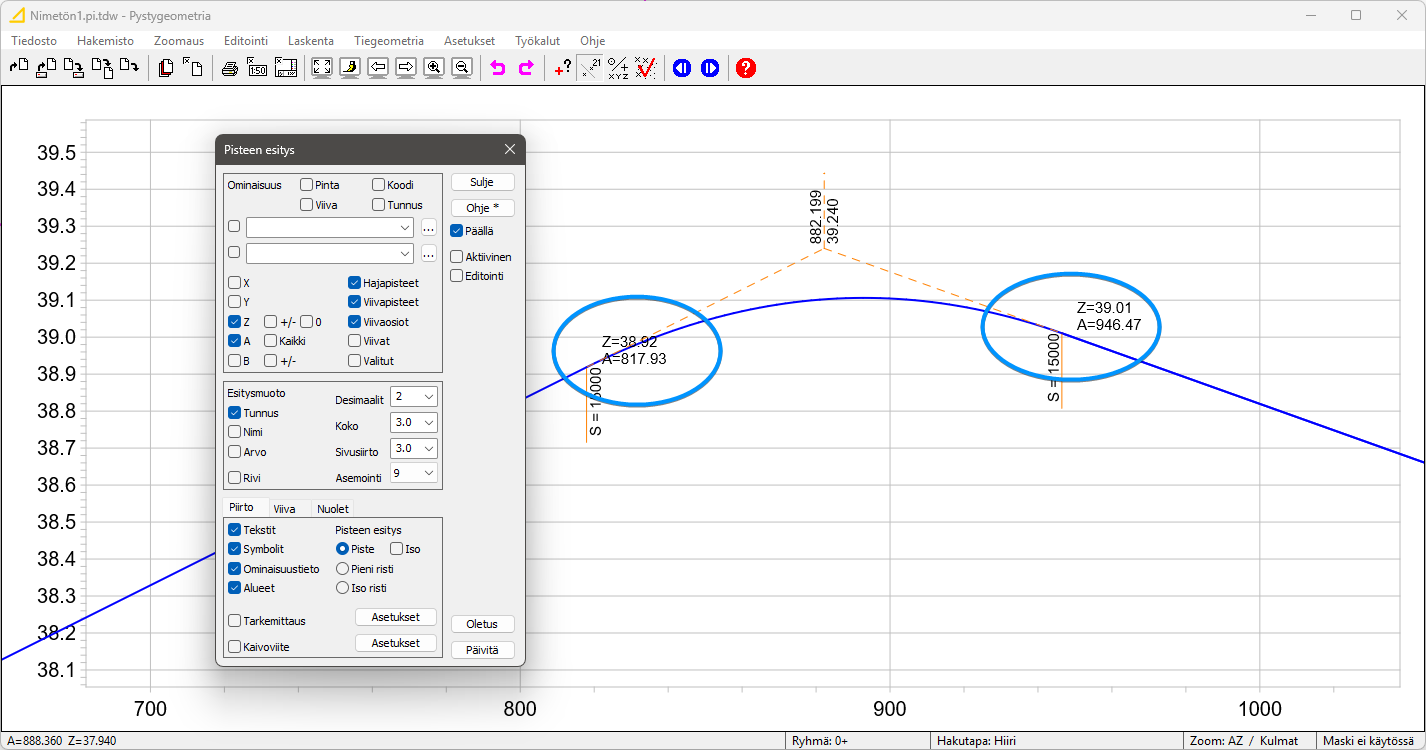Click the printer icon in toolbar
1426x750 pixels.
point(229,68)
